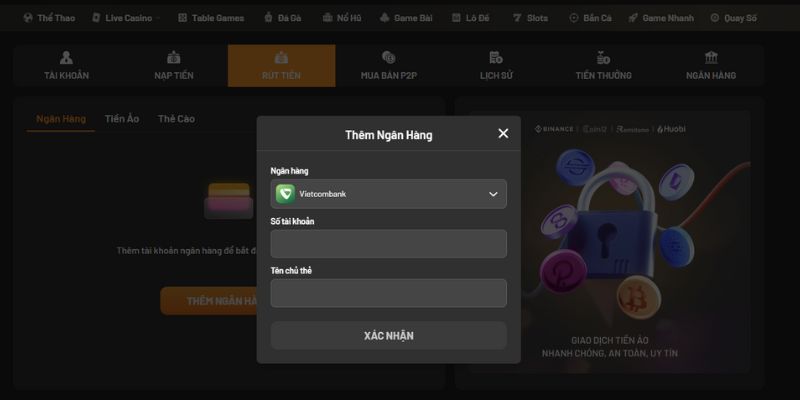This screenshot has width=800, height=400.
Task: Switch to the Tiền Ảo tab
Action: click(122, 119)
